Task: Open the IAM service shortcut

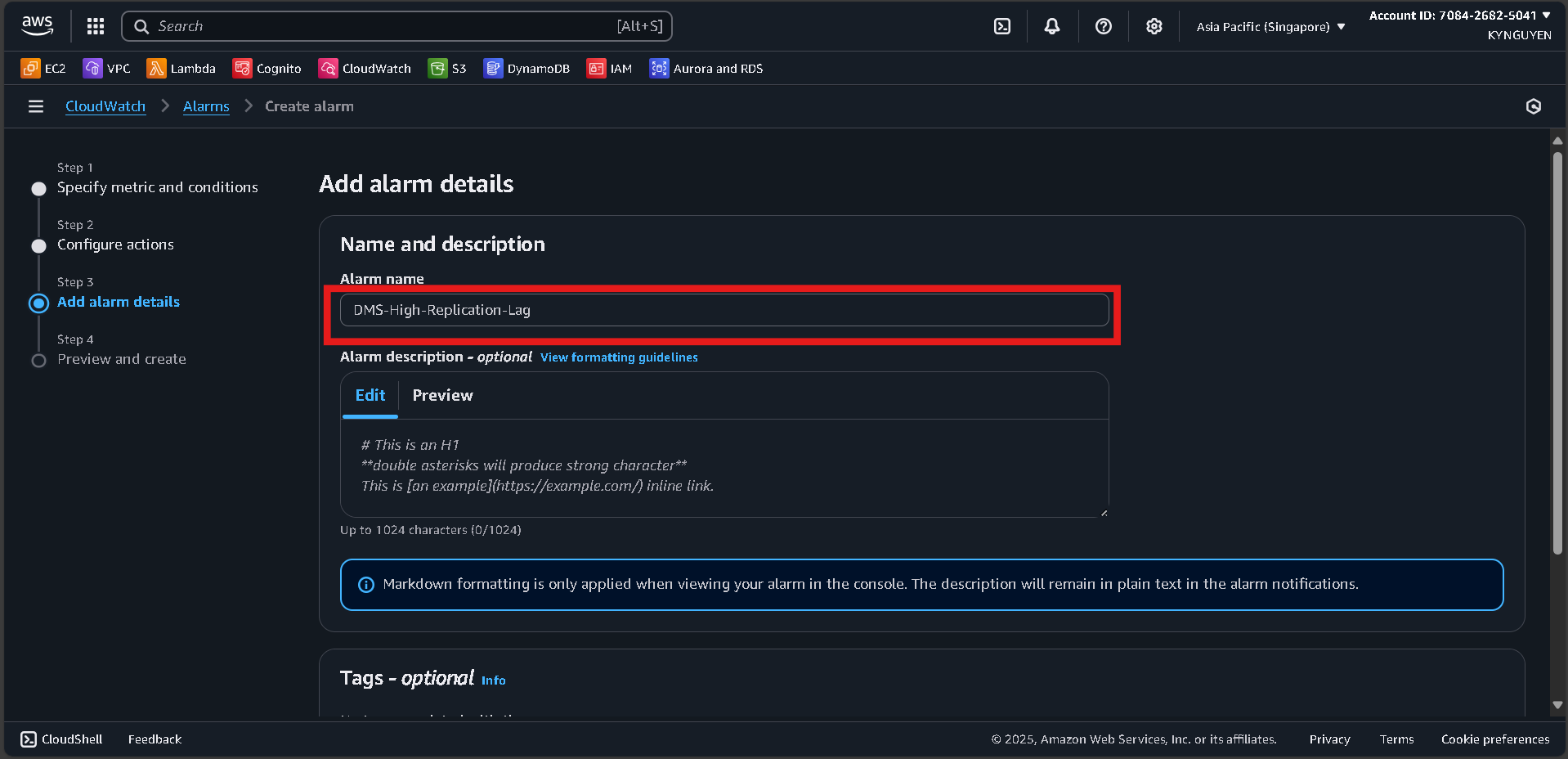Action: [x=610, y=68]
